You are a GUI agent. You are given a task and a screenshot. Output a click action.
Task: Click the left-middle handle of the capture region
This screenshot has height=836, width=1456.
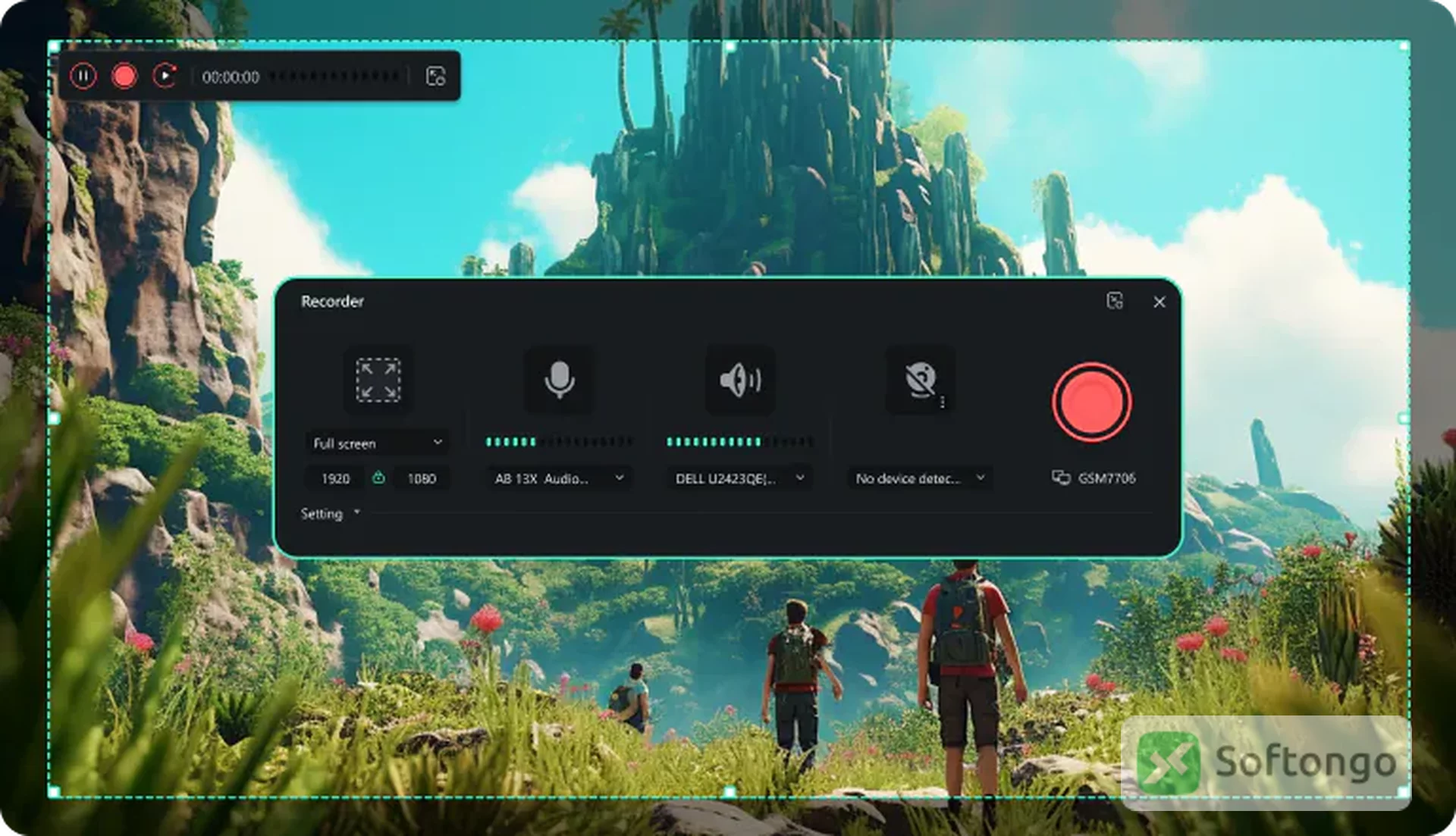(54, 418)
